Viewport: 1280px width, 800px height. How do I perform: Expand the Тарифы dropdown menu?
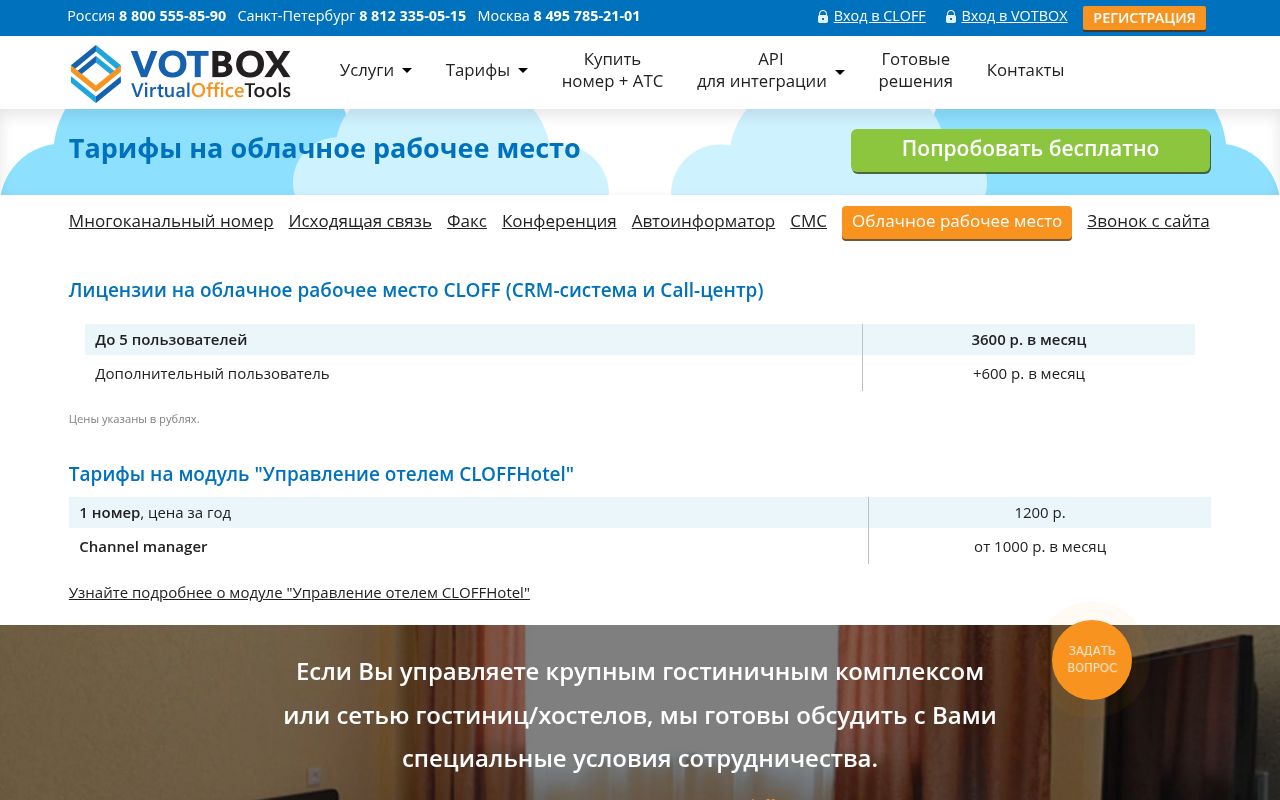click(x=486, y=70)
